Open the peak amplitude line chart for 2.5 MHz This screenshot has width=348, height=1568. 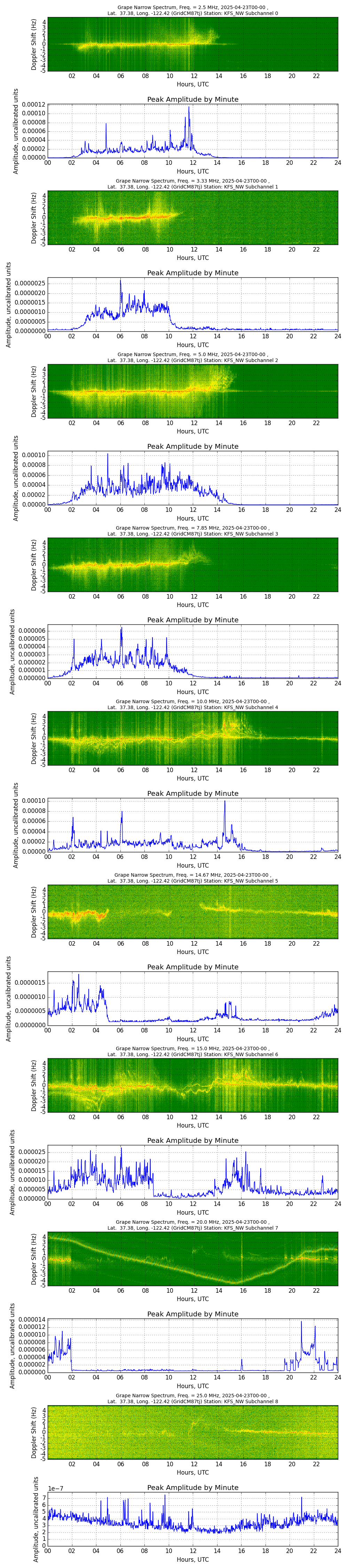(192, 131)
